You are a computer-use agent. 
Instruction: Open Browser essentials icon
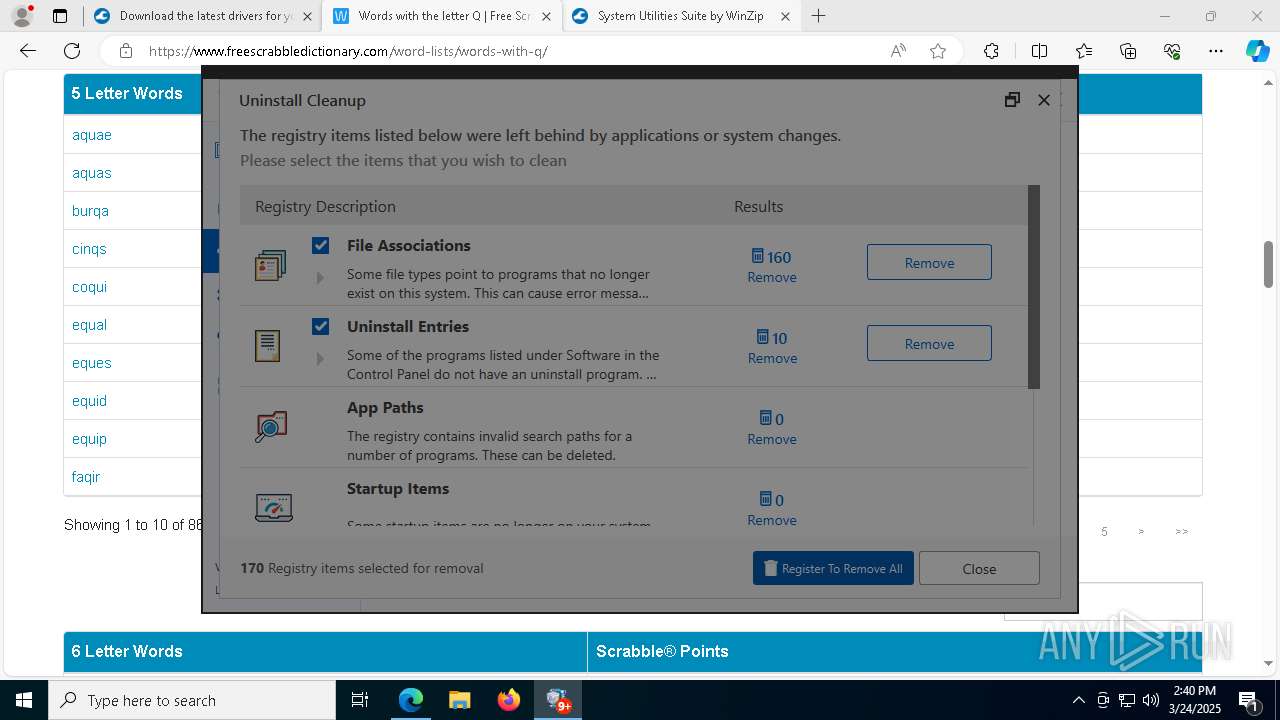pyautogui.click(x=1172, y=51)
